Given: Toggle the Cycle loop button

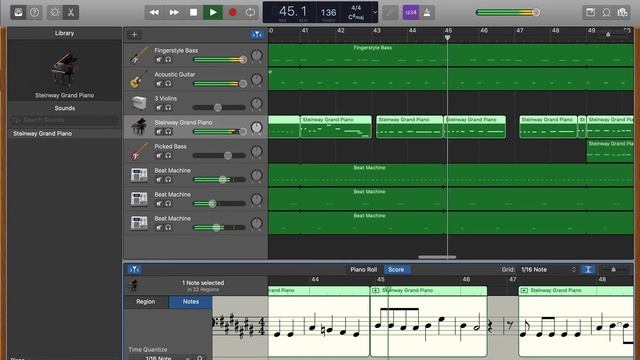Looking at the screenshot, I should click(x=250, y=12).
